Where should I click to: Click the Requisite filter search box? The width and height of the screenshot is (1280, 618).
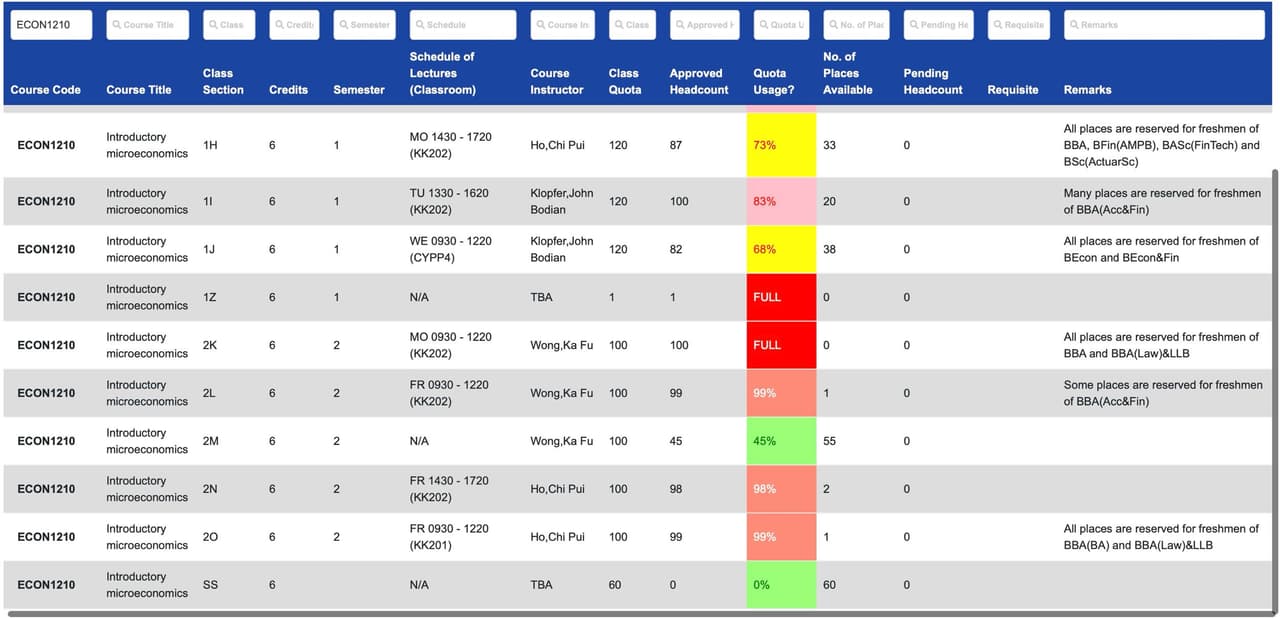[1019, 25]
